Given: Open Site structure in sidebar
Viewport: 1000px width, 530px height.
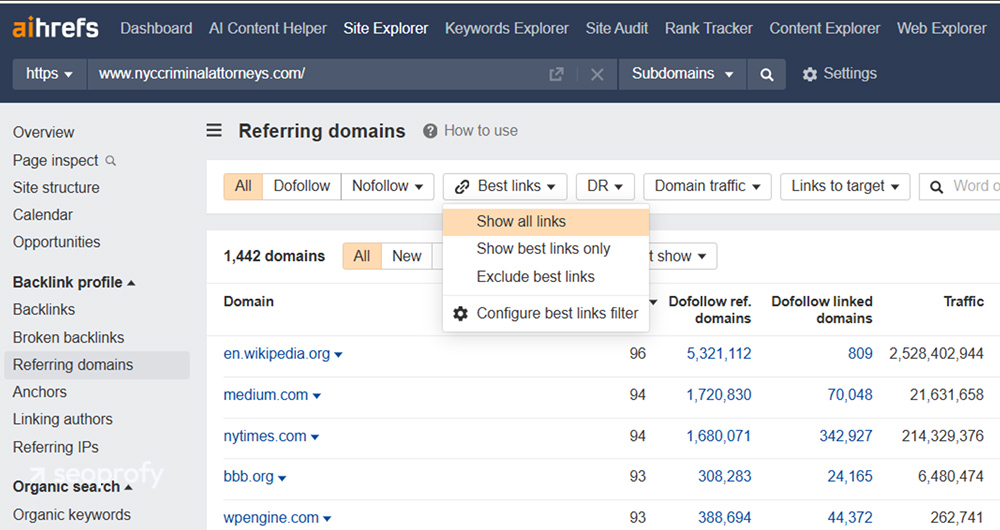Looking at the screenshot, I should (56, 188).
